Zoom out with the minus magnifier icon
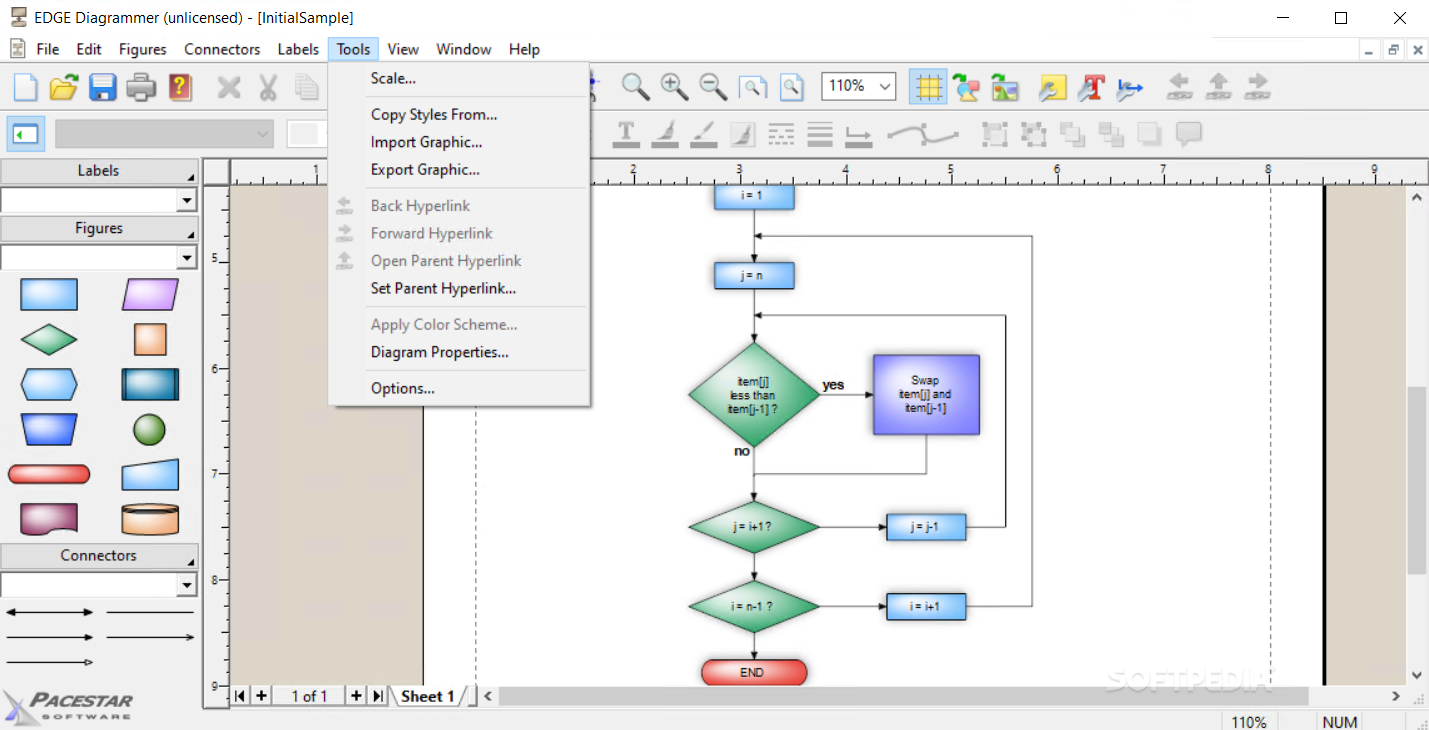 coord(713,87)
